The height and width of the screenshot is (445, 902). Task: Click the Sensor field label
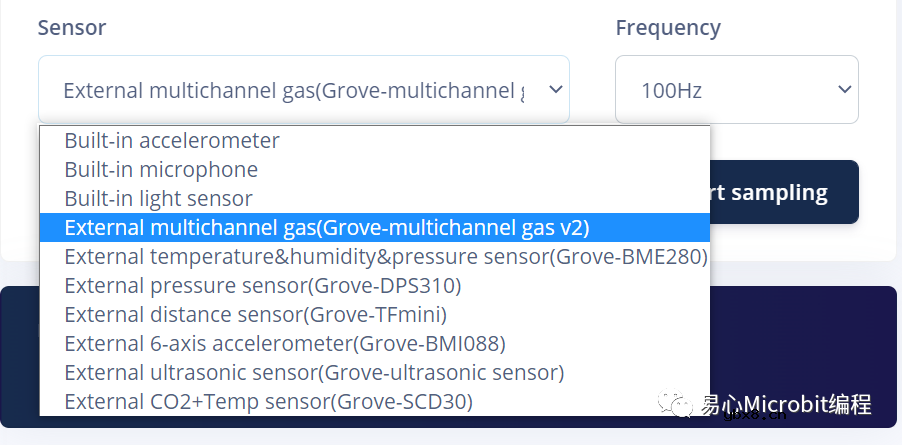72,27
